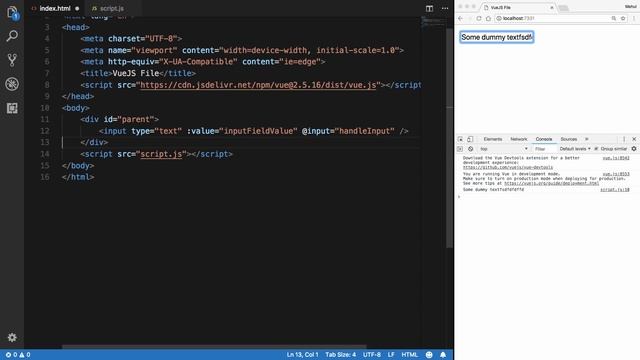This screenshot has width=640, height=360.
Task: Click errors and warnings count in status bar
Action: click(x=18, y=355)
